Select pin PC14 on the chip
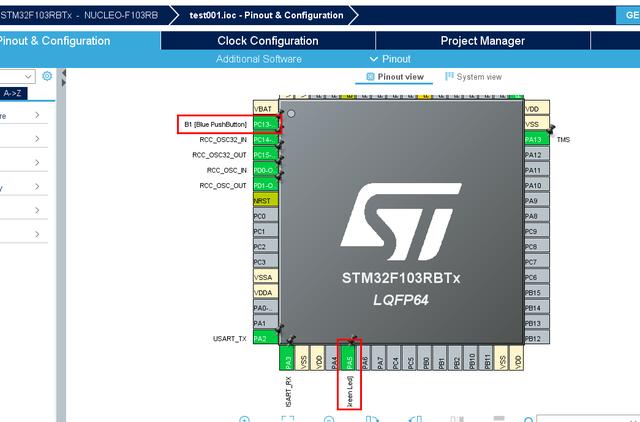 (265, 140)
